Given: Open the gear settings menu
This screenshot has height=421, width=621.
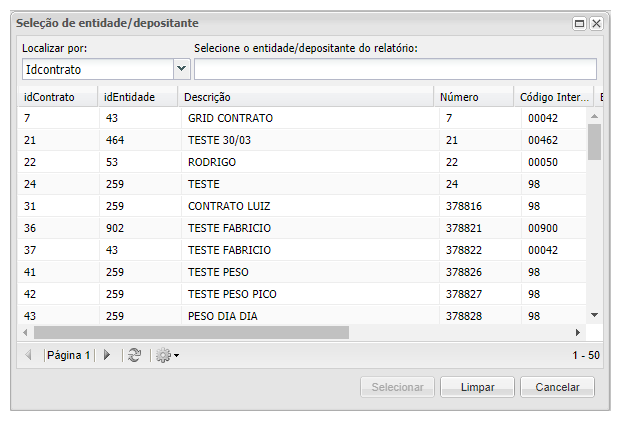Looking at the screenshot, I should (165, 355).
